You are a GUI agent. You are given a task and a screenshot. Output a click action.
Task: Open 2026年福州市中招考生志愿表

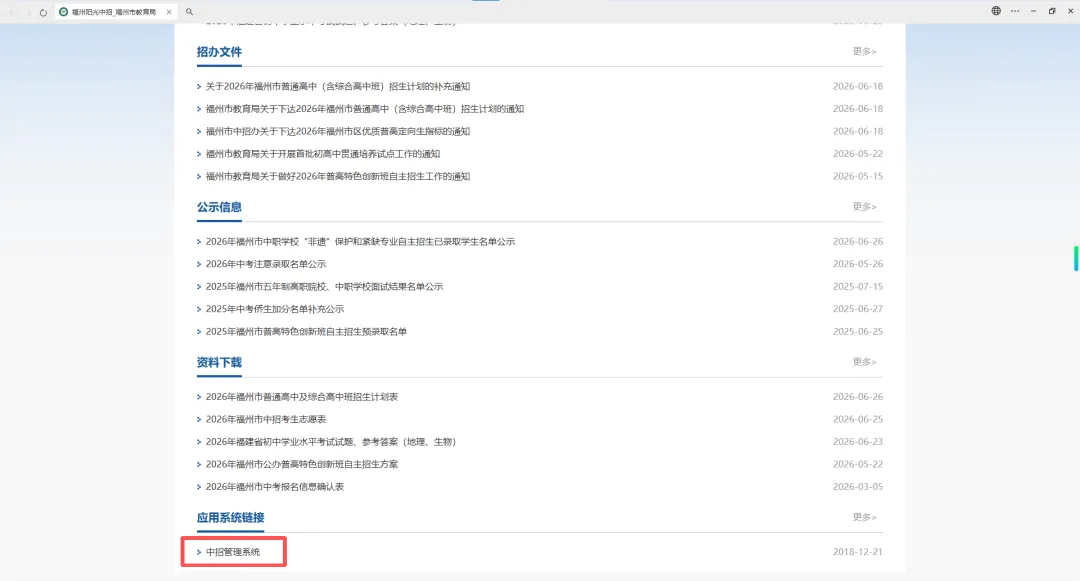(x=266, y=419)
